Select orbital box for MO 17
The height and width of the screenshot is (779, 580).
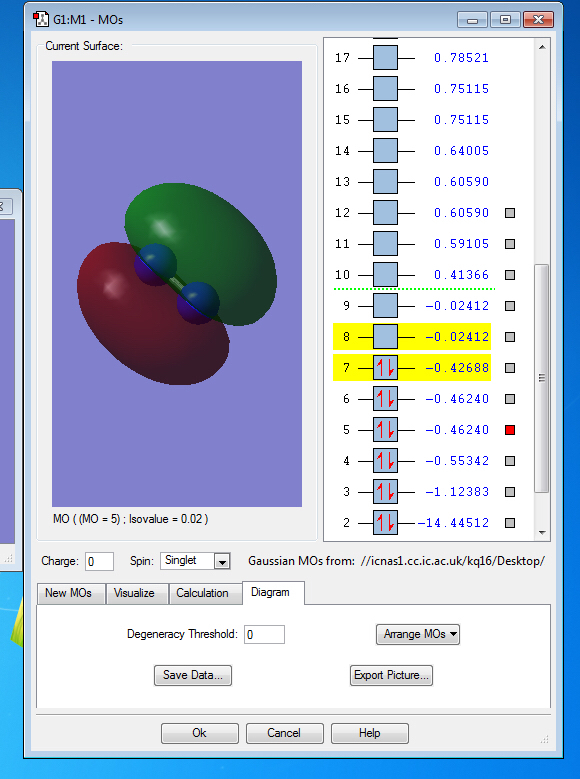pos(385,58)
